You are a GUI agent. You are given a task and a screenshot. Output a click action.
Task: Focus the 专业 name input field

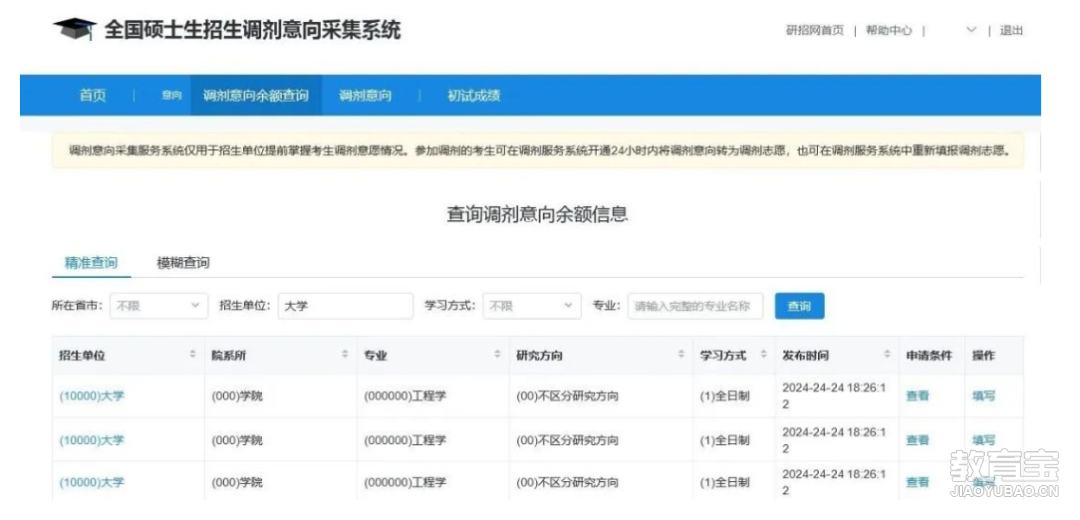tap(695, 306)
